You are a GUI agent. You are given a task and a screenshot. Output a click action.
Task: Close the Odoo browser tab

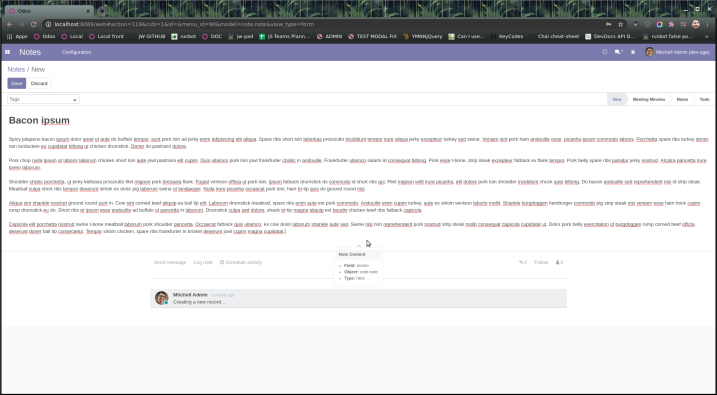click(88, 11)
